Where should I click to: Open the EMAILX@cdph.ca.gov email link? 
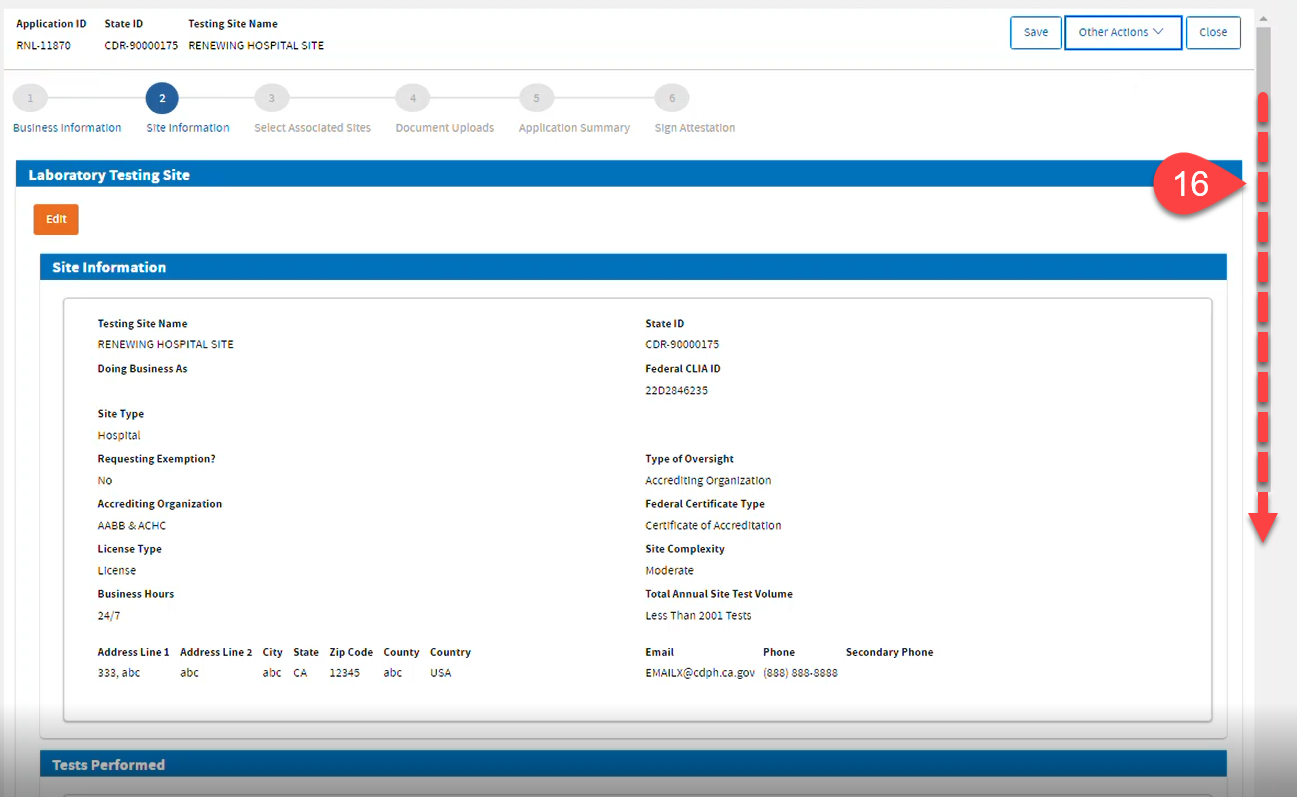700,672
